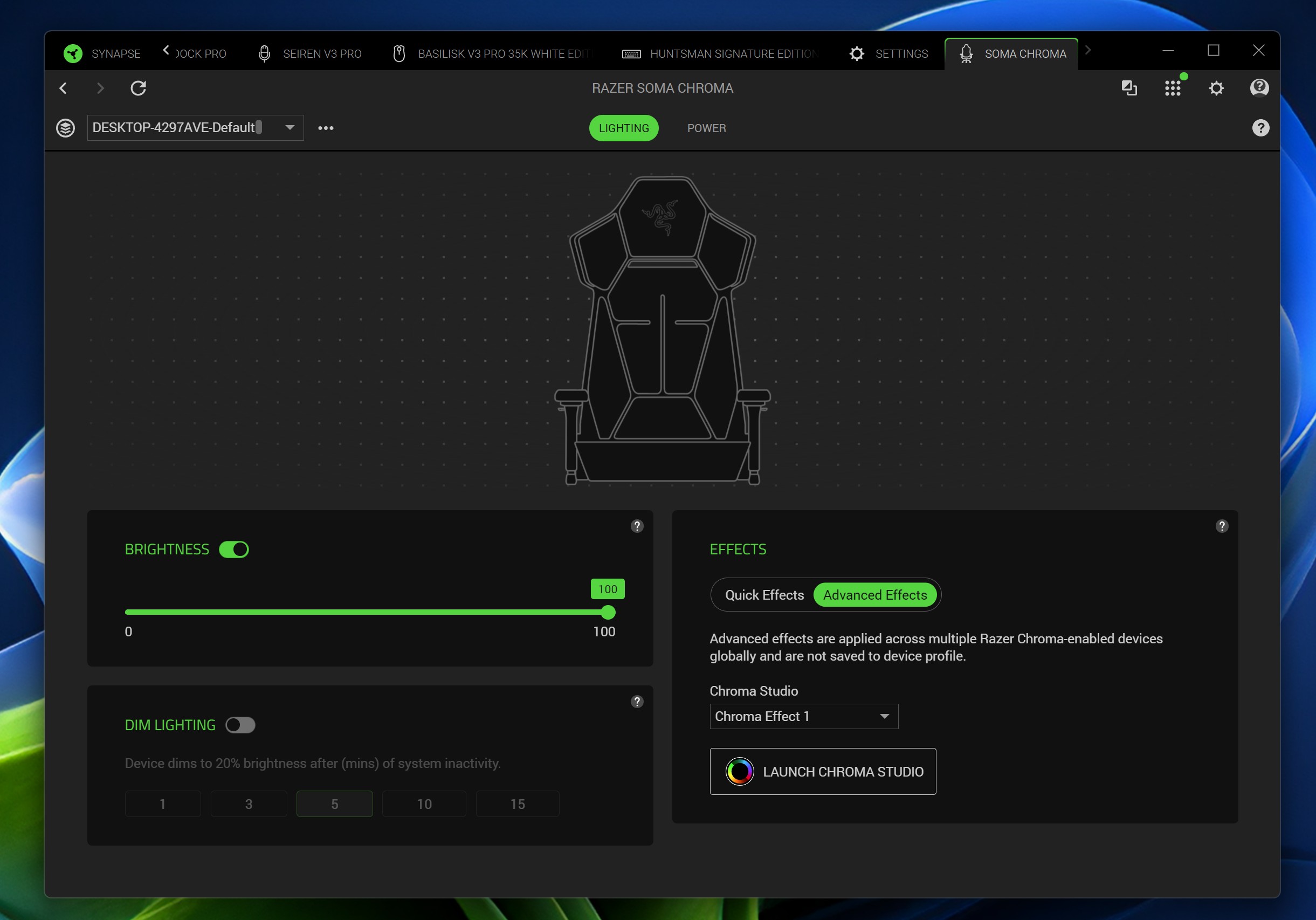This screenshot has width=1316, height=920.
Task: Click the Chroma Studio color ring icon
Action: [739, 772]
